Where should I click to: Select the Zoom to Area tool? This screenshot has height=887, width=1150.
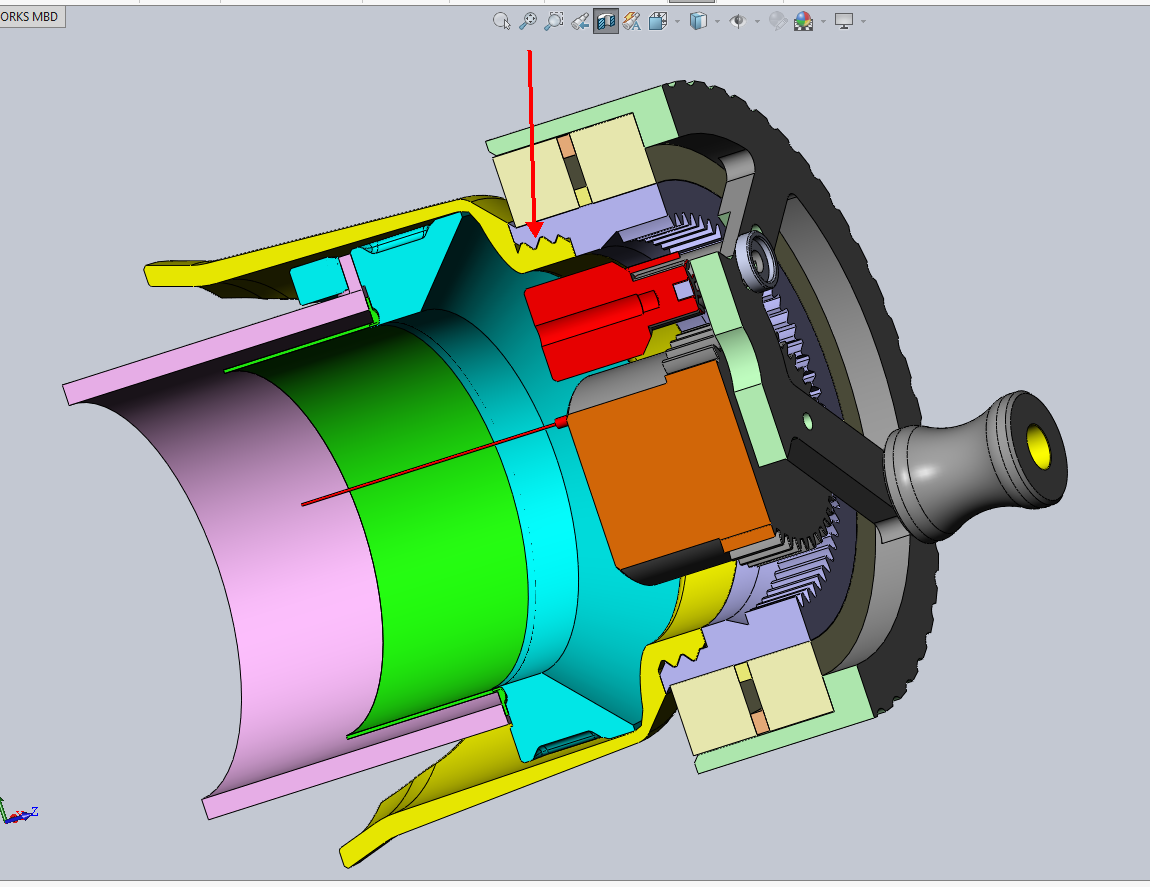tap(554, 21)
